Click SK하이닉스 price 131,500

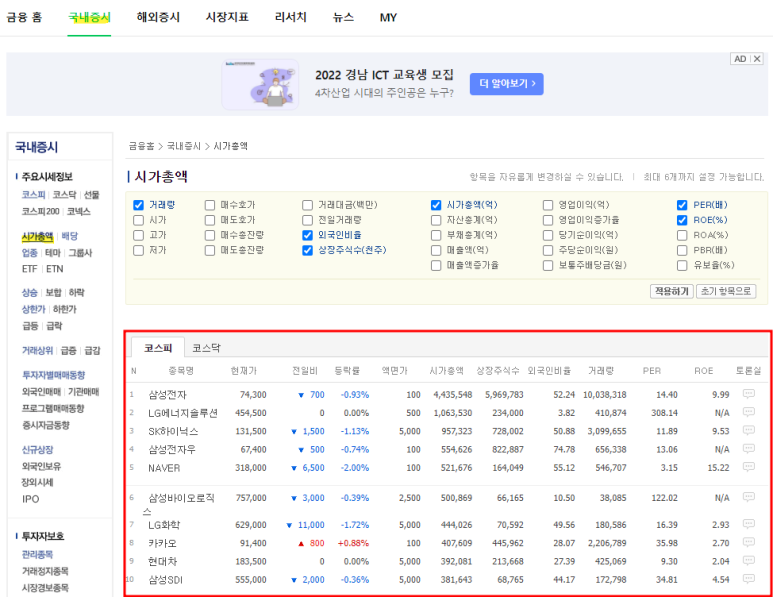[250, 431]
